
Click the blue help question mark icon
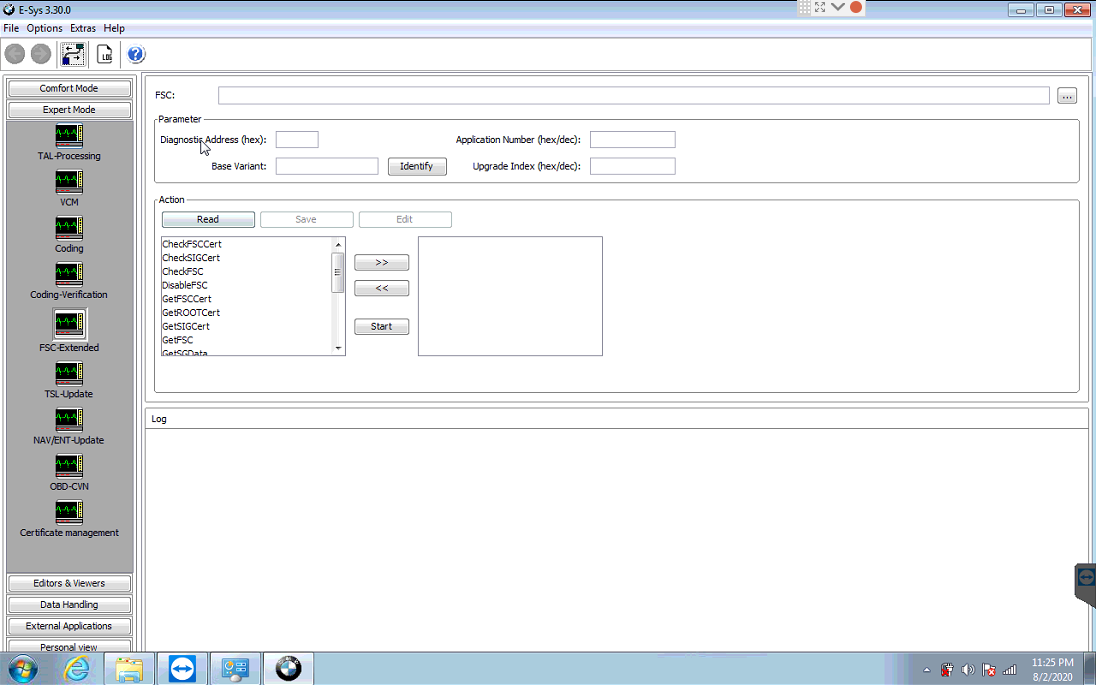[x=136, y=54]
